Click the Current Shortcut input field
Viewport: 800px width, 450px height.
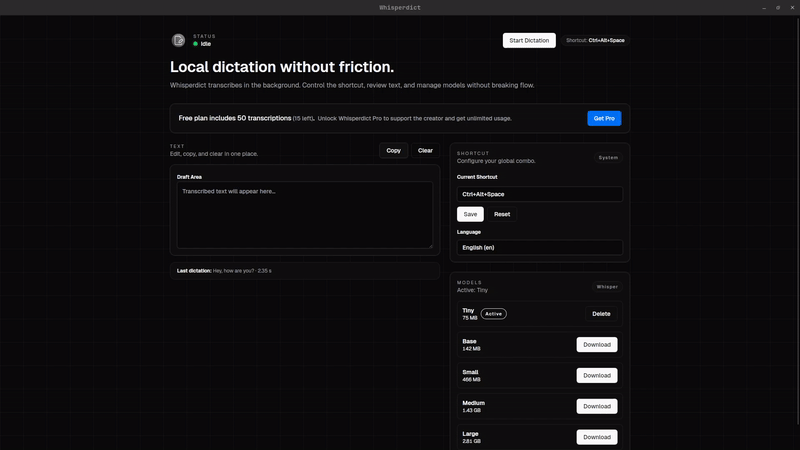click(x=540, y=194)
